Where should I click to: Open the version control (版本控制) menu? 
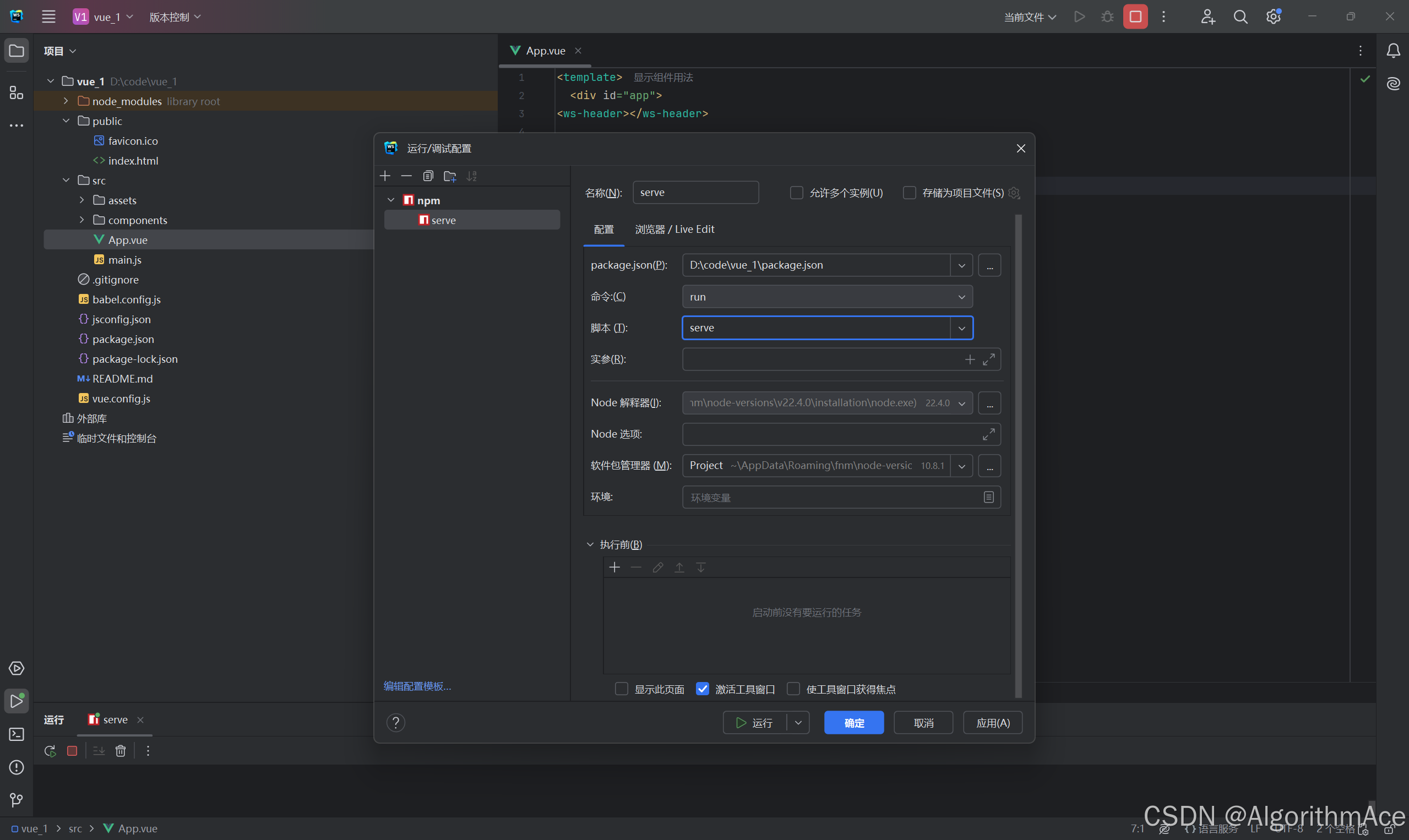click(x=175, y=17)
